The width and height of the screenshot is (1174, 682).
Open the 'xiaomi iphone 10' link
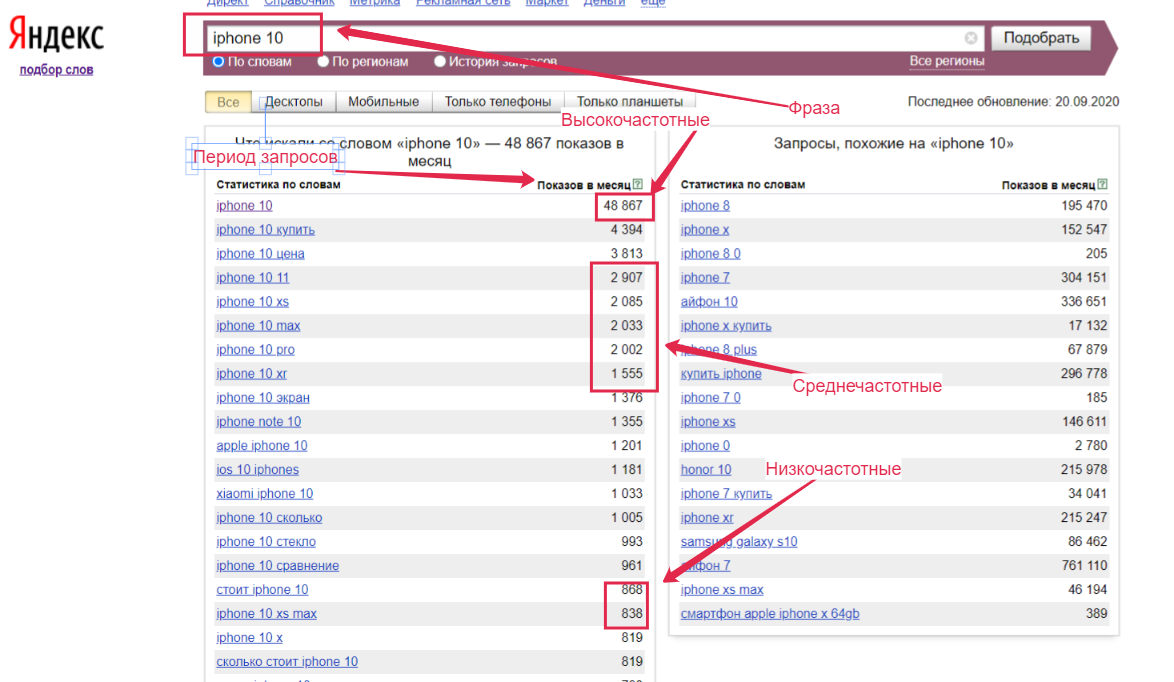click(x=264, y=493)
